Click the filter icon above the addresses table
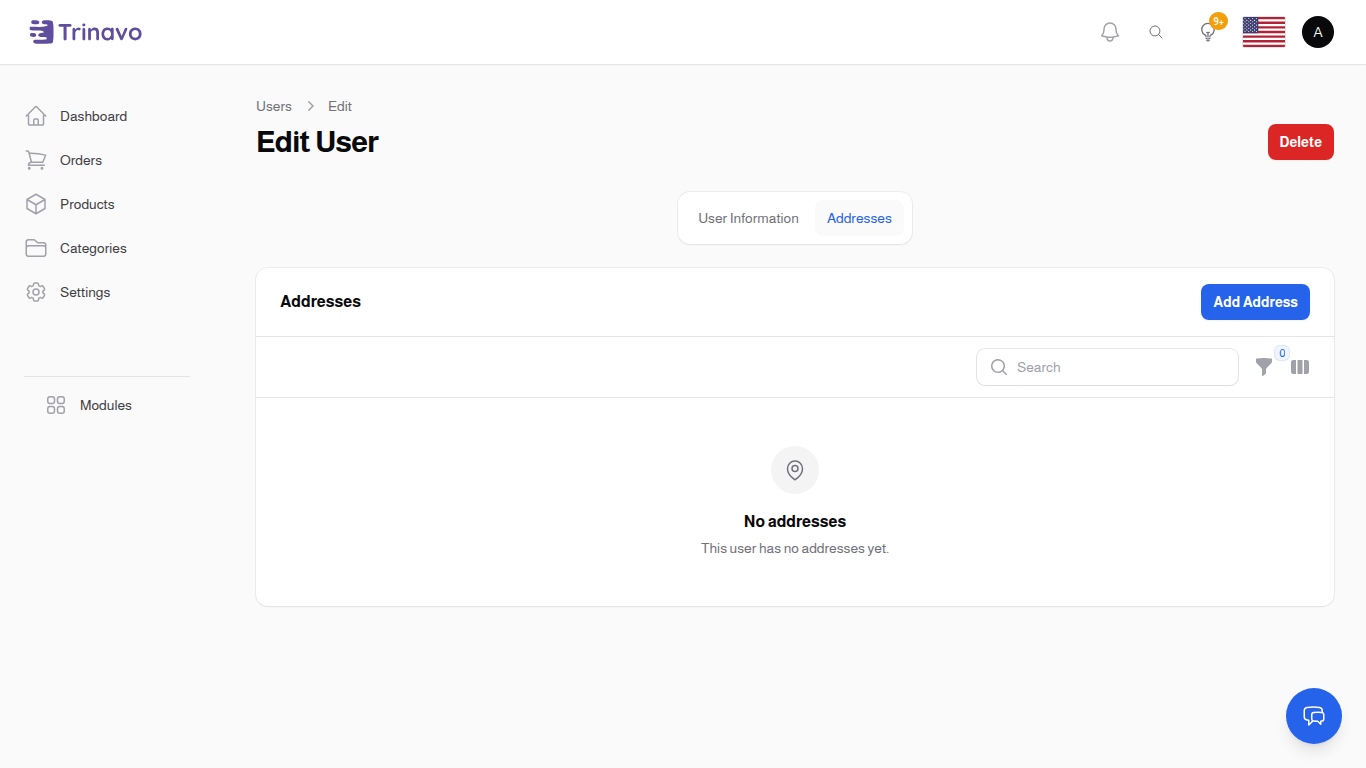 [1263, 367]
